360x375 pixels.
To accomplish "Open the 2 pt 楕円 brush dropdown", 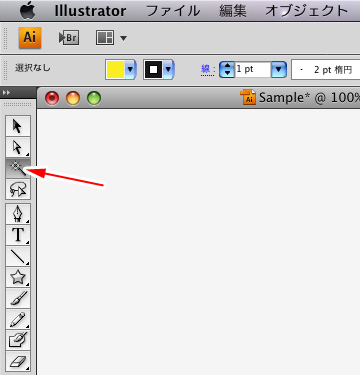I will [326, 70].
